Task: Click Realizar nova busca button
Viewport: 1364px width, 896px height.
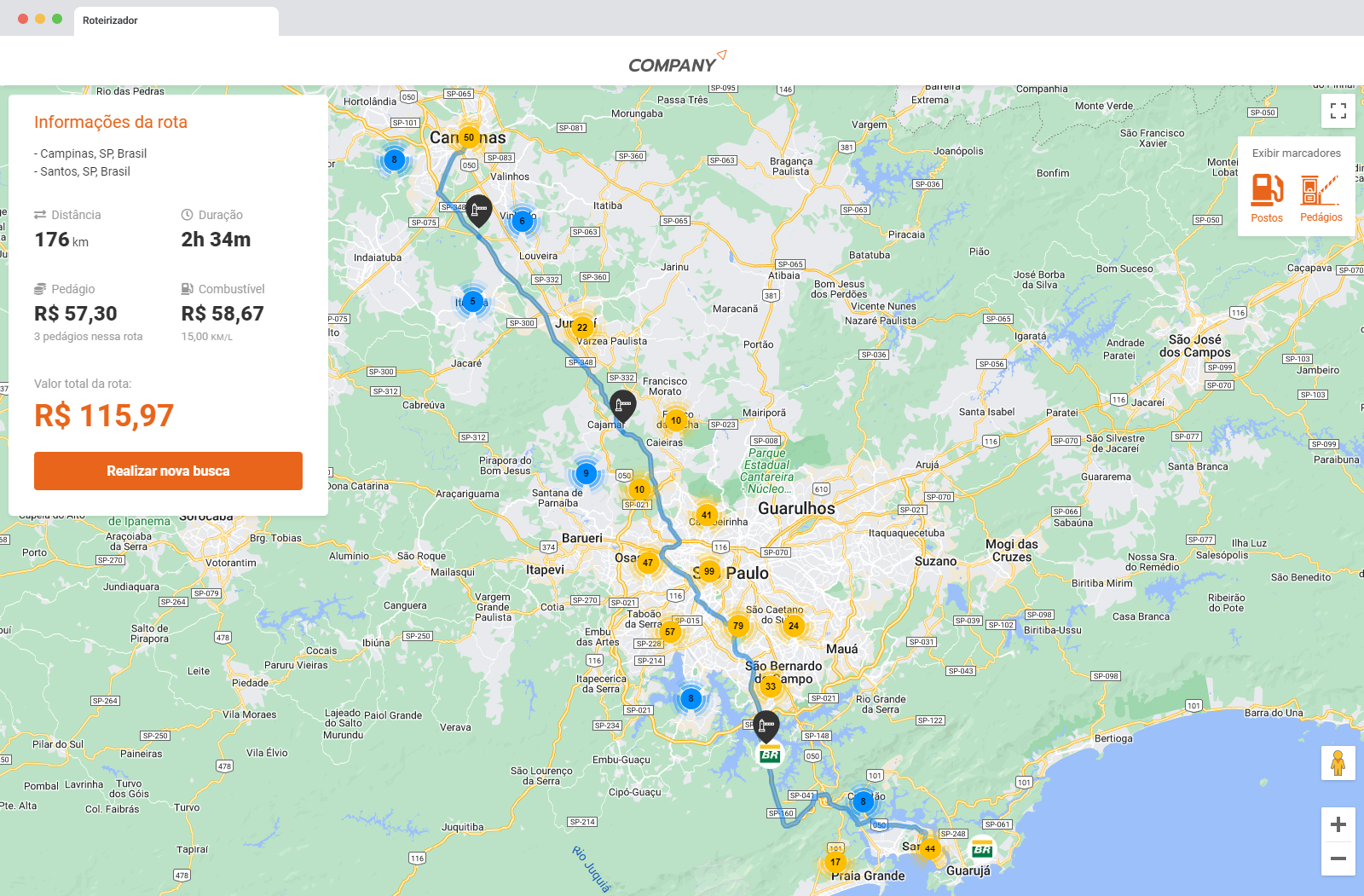Action: [x=168, y=471]
